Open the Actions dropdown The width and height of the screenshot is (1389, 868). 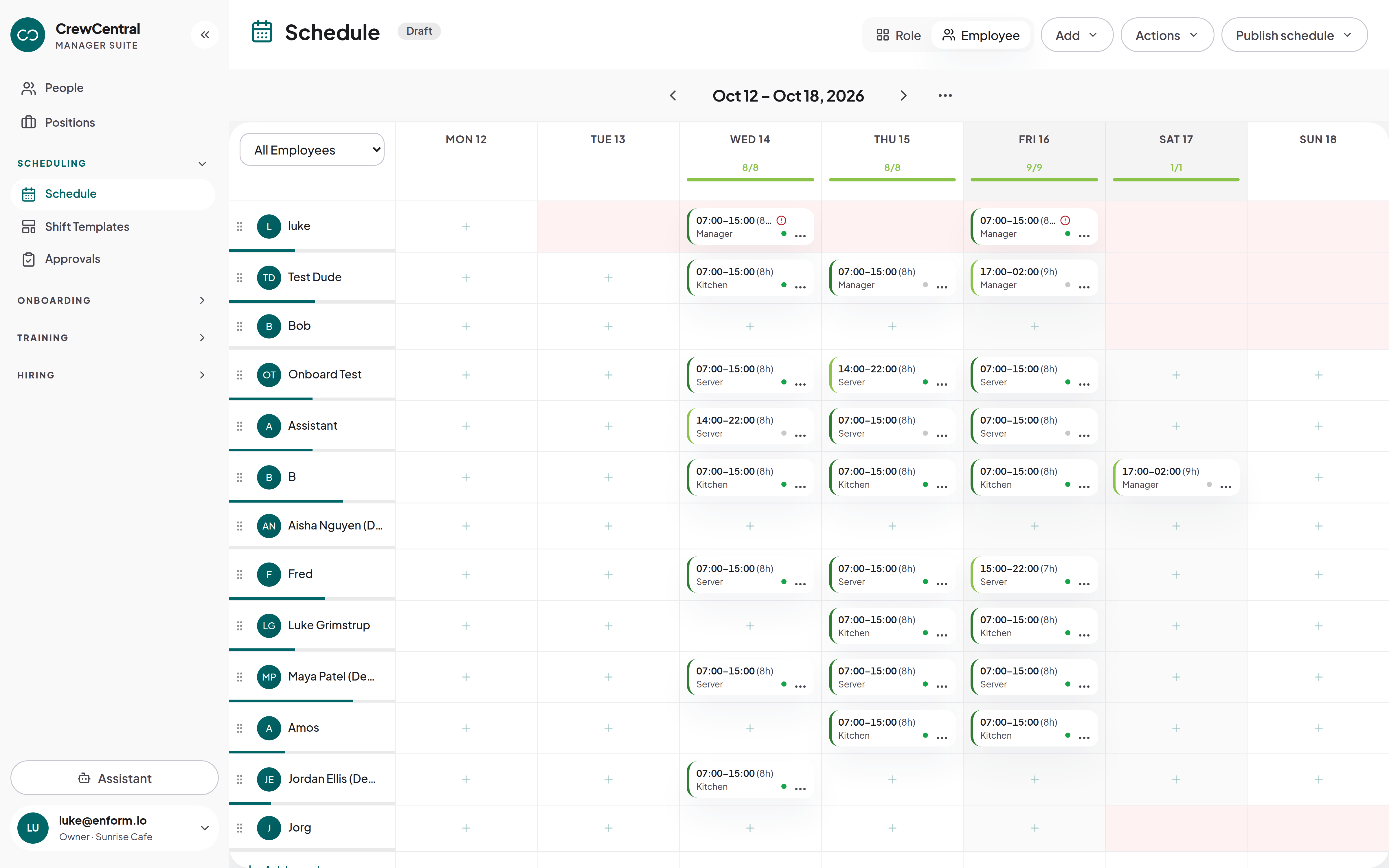tap(1167, 35)
